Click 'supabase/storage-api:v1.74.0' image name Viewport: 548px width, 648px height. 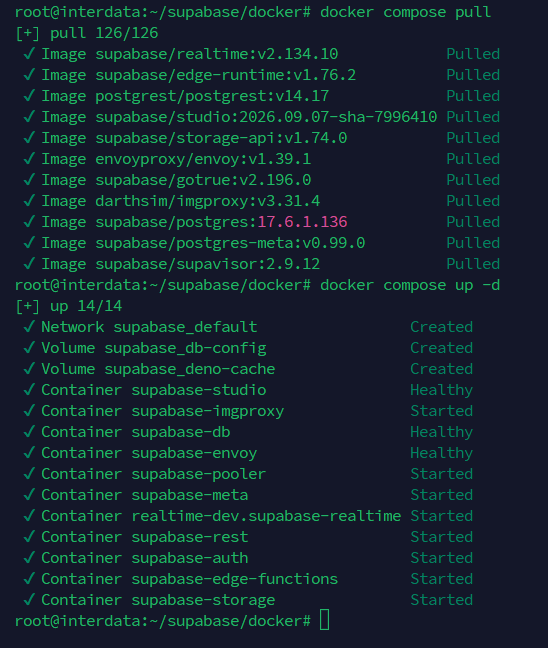coord(221,138)
